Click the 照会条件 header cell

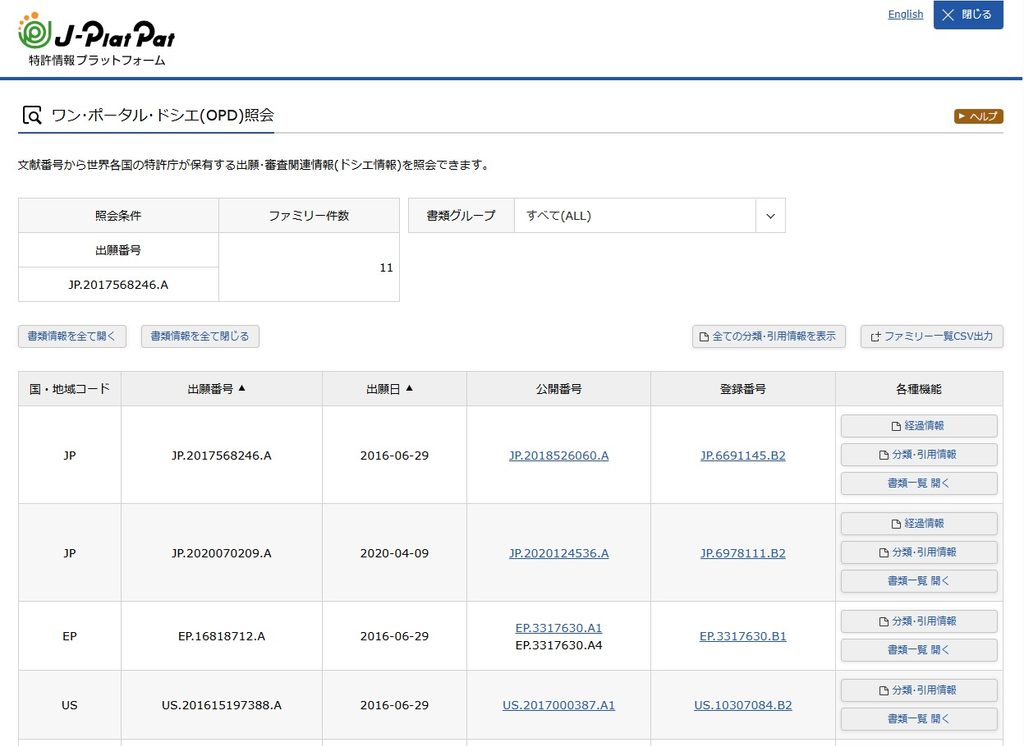pos(118,216)
